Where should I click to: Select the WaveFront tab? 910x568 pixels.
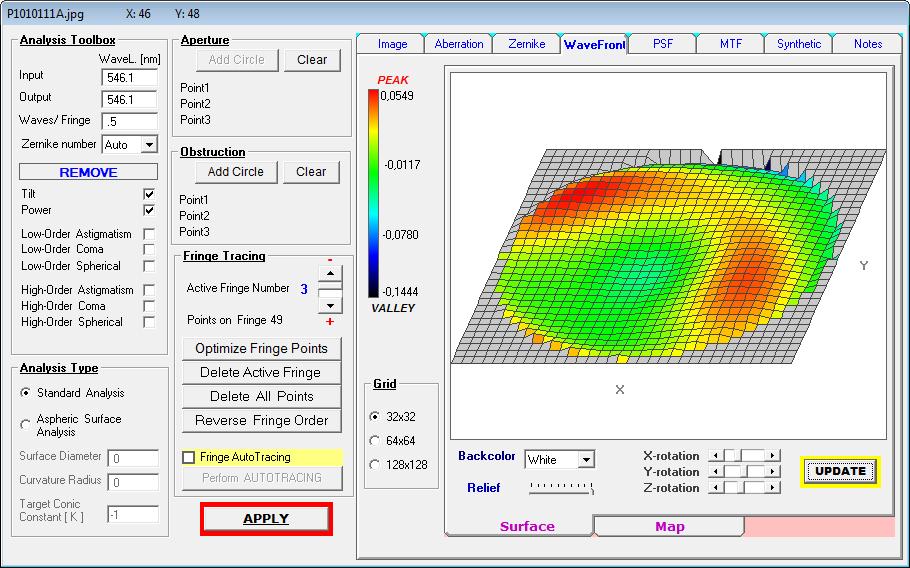click(594, 44)
